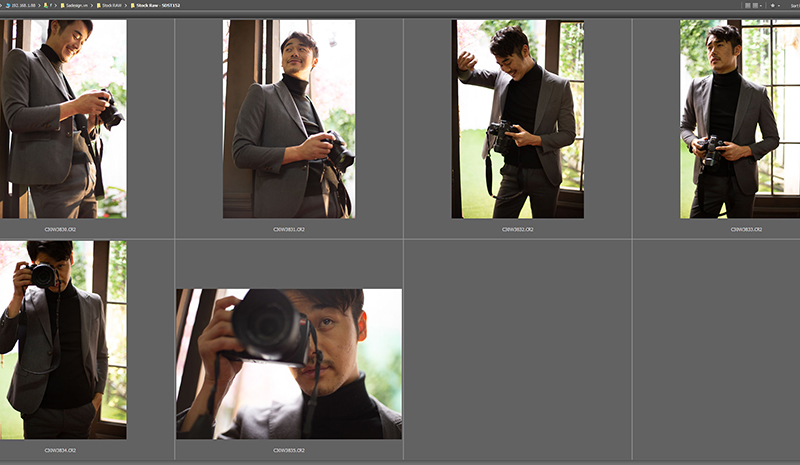This screenshot has width=800, height=465.
Task: Click the file name CXIW0835.CR2
Action: tap(289, 451)
